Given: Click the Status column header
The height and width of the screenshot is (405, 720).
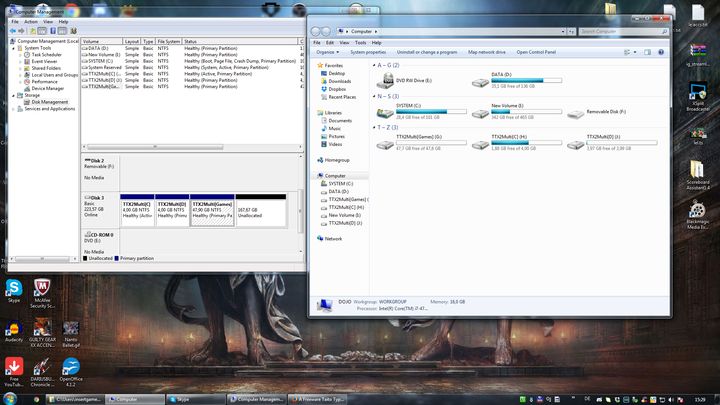Looking at the screenshot, I should [x=240, y=41].
